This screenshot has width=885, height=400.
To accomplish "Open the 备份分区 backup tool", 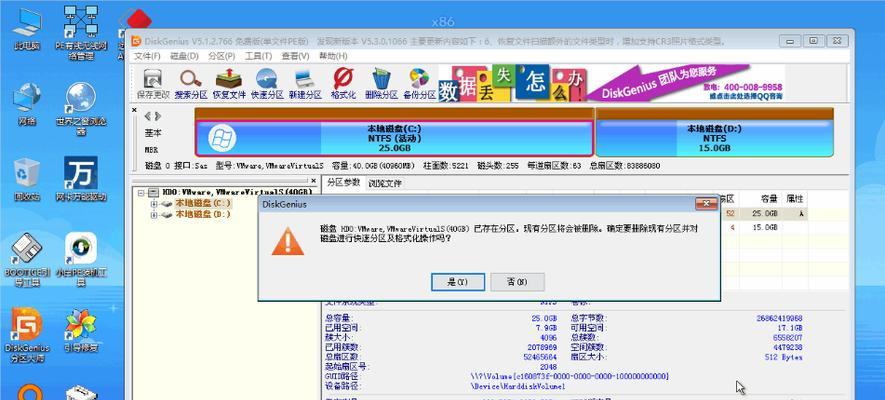I will (x=419, y=85).
